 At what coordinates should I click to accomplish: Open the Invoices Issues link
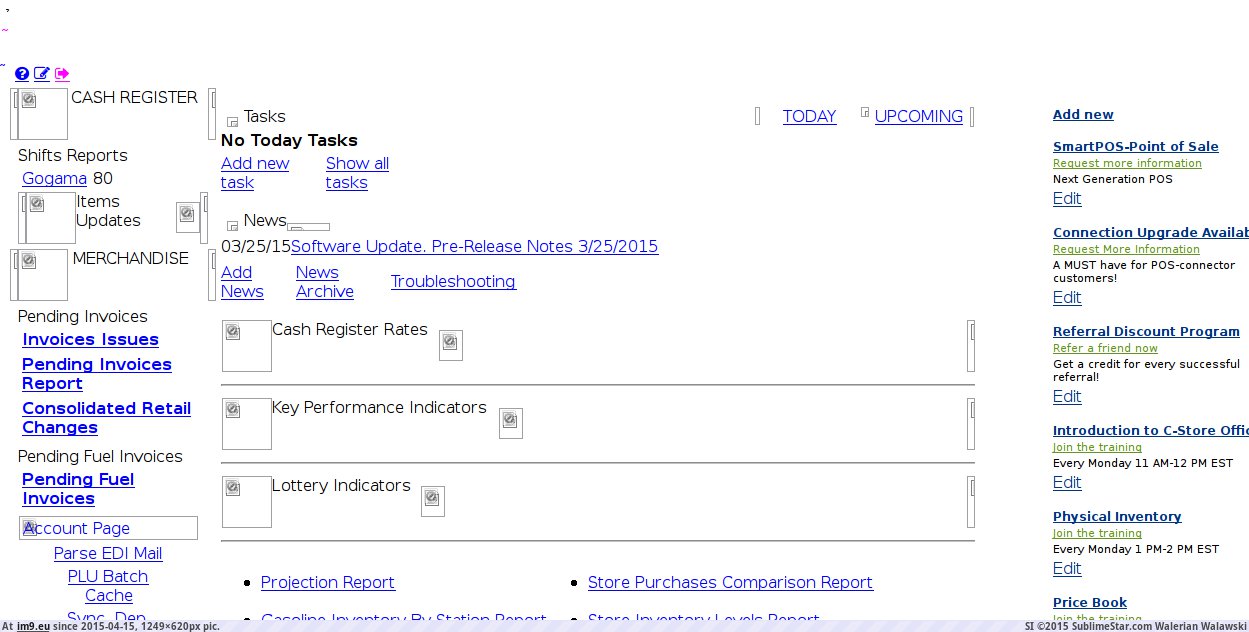click(90, 340)
